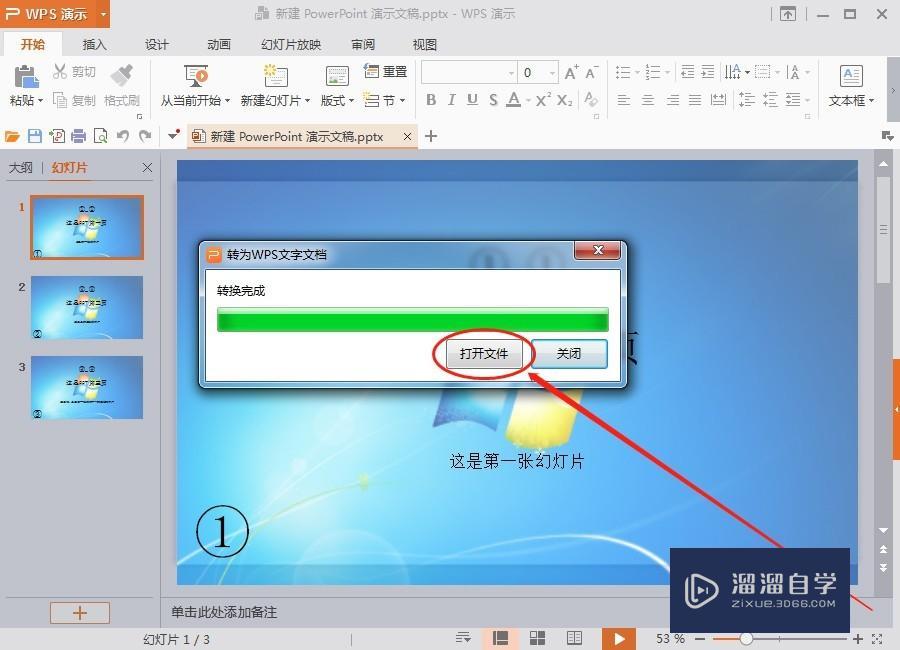Click the 剪切 scissors icon
This screenshot has width=900, height=650.
pos(60,71)
